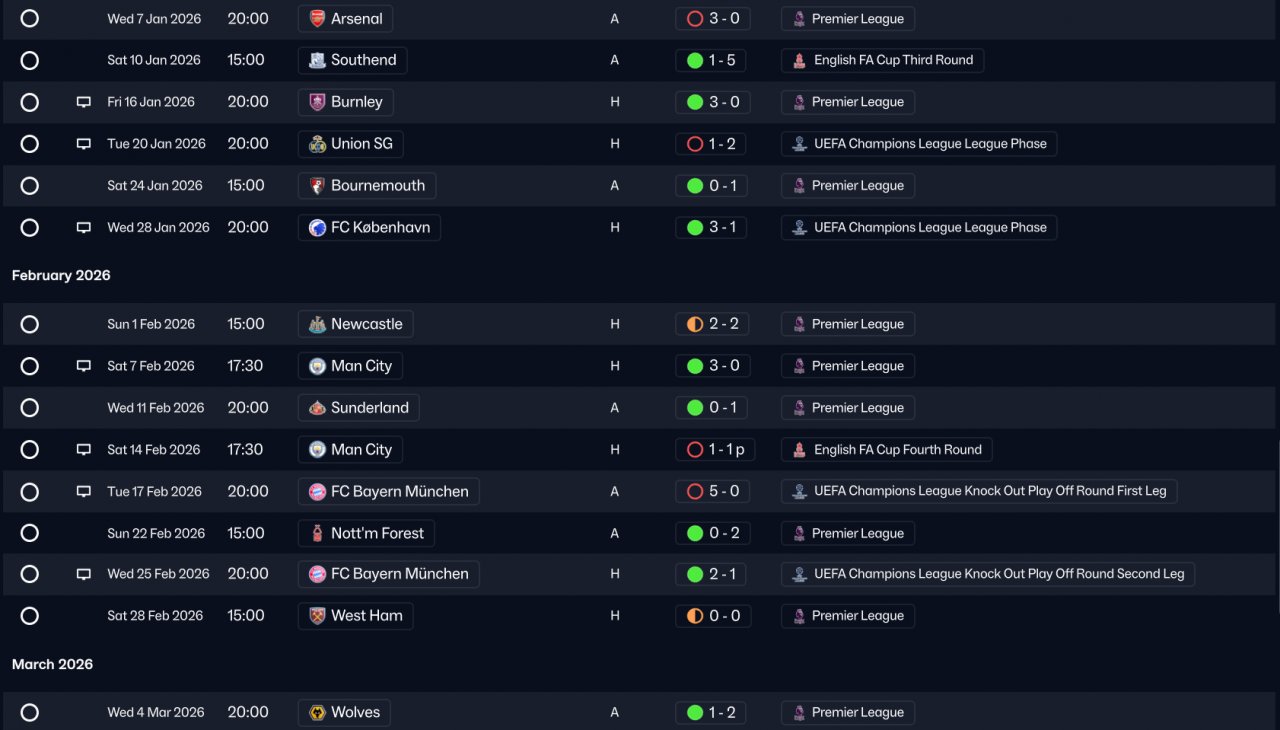
Task: Open the FC Bayern München away fixture team link
Action: [389, 492]
